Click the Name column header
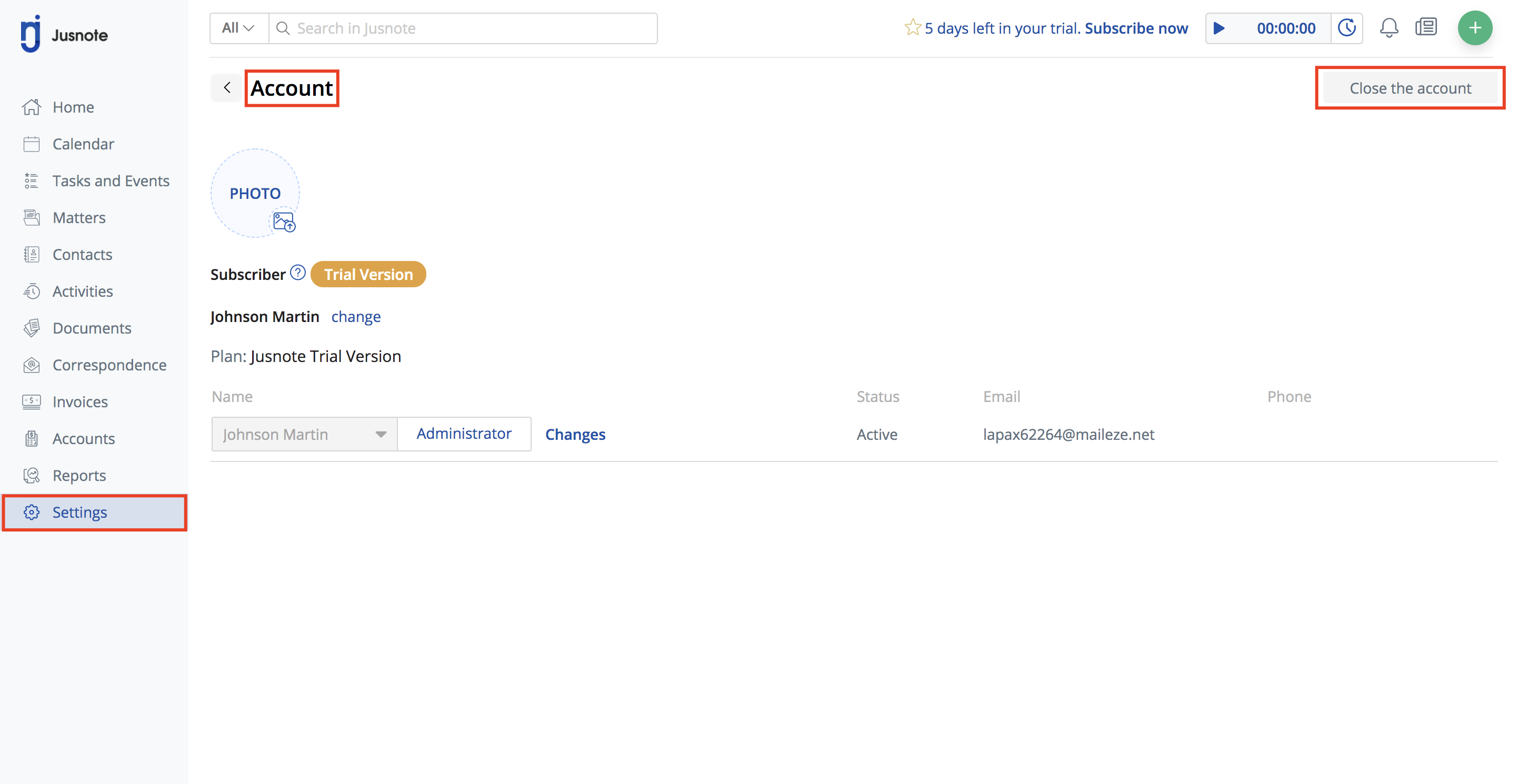The width and height of the screenshot is (1518, 784). 232,396
